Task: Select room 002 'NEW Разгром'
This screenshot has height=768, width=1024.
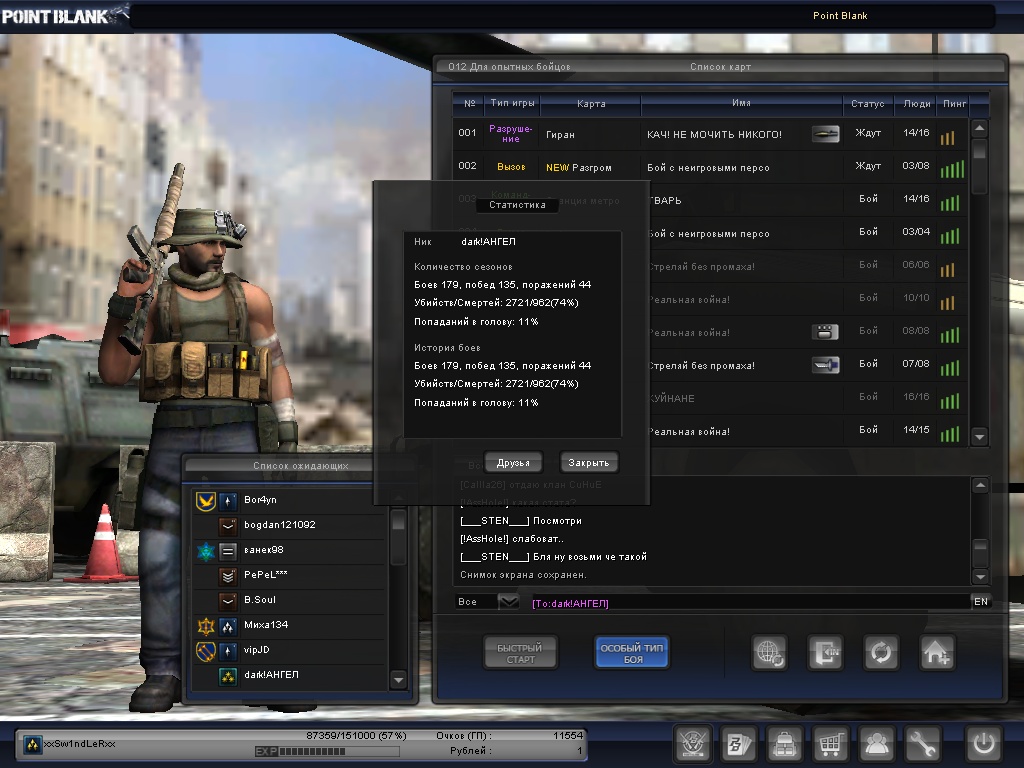Action: (x=710, y=167)
